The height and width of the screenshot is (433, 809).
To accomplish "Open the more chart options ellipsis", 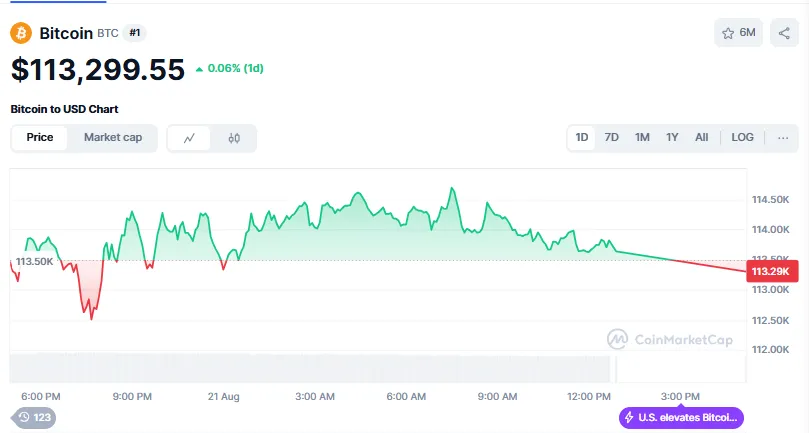I will coord(782,137).
